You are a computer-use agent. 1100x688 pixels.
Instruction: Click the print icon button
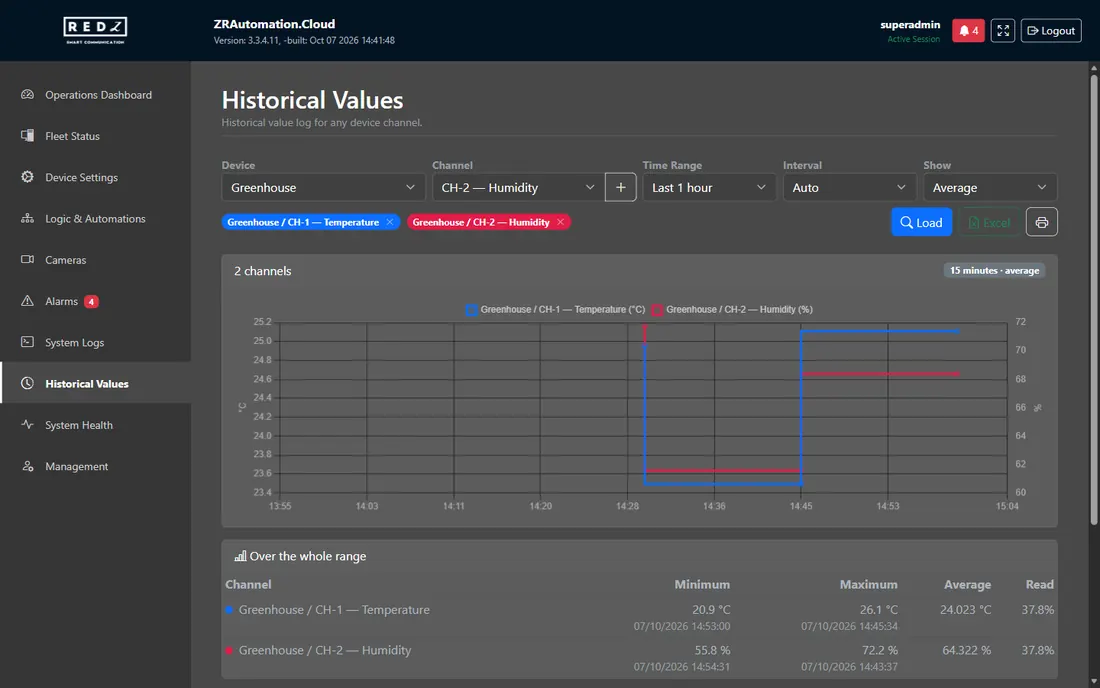click(x=1042, y=222)
